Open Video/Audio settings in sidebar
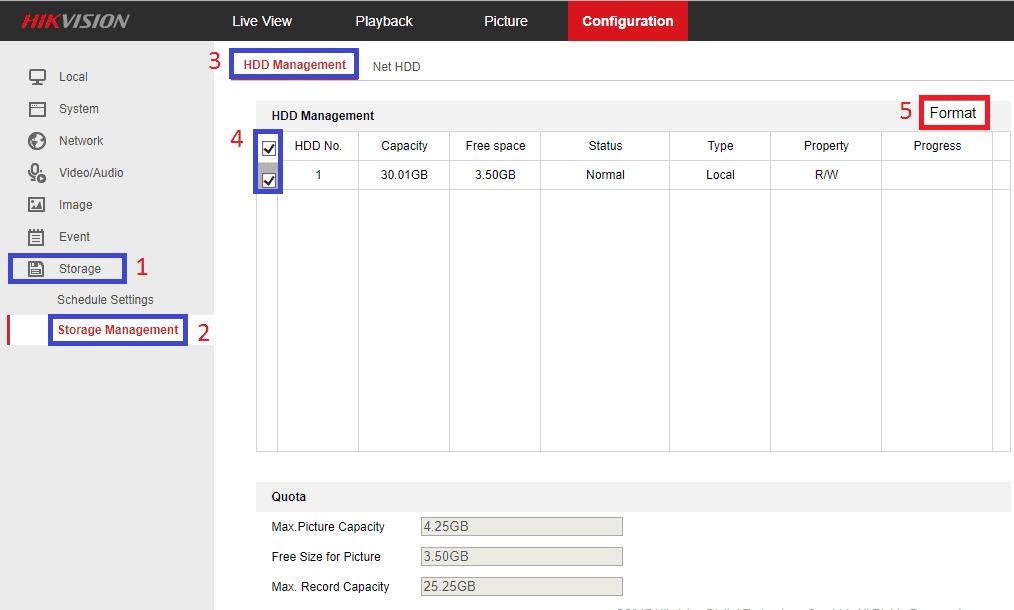 point(91,173)
